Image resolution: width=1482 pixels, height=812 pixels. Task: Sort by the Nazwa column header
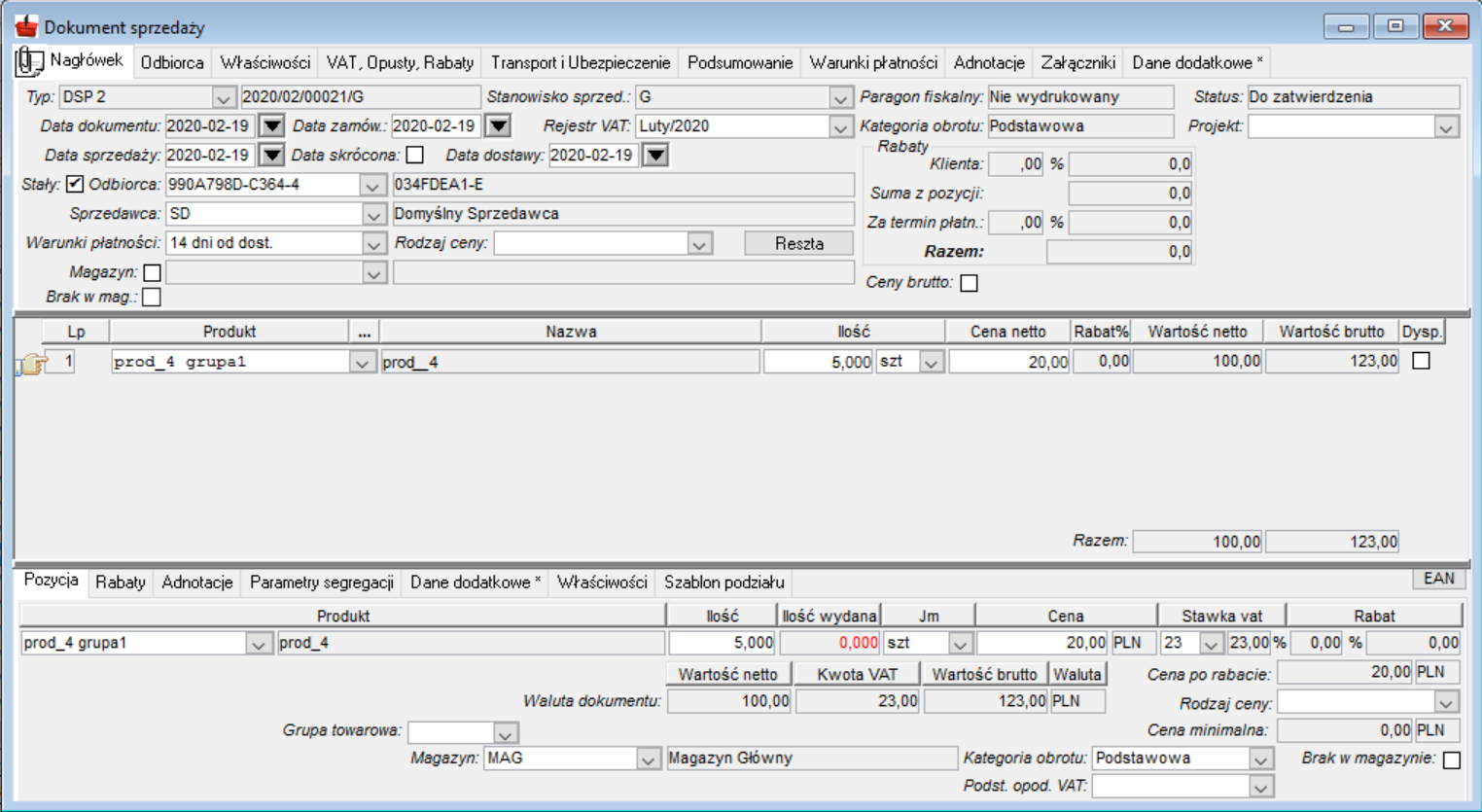(571, 332)
